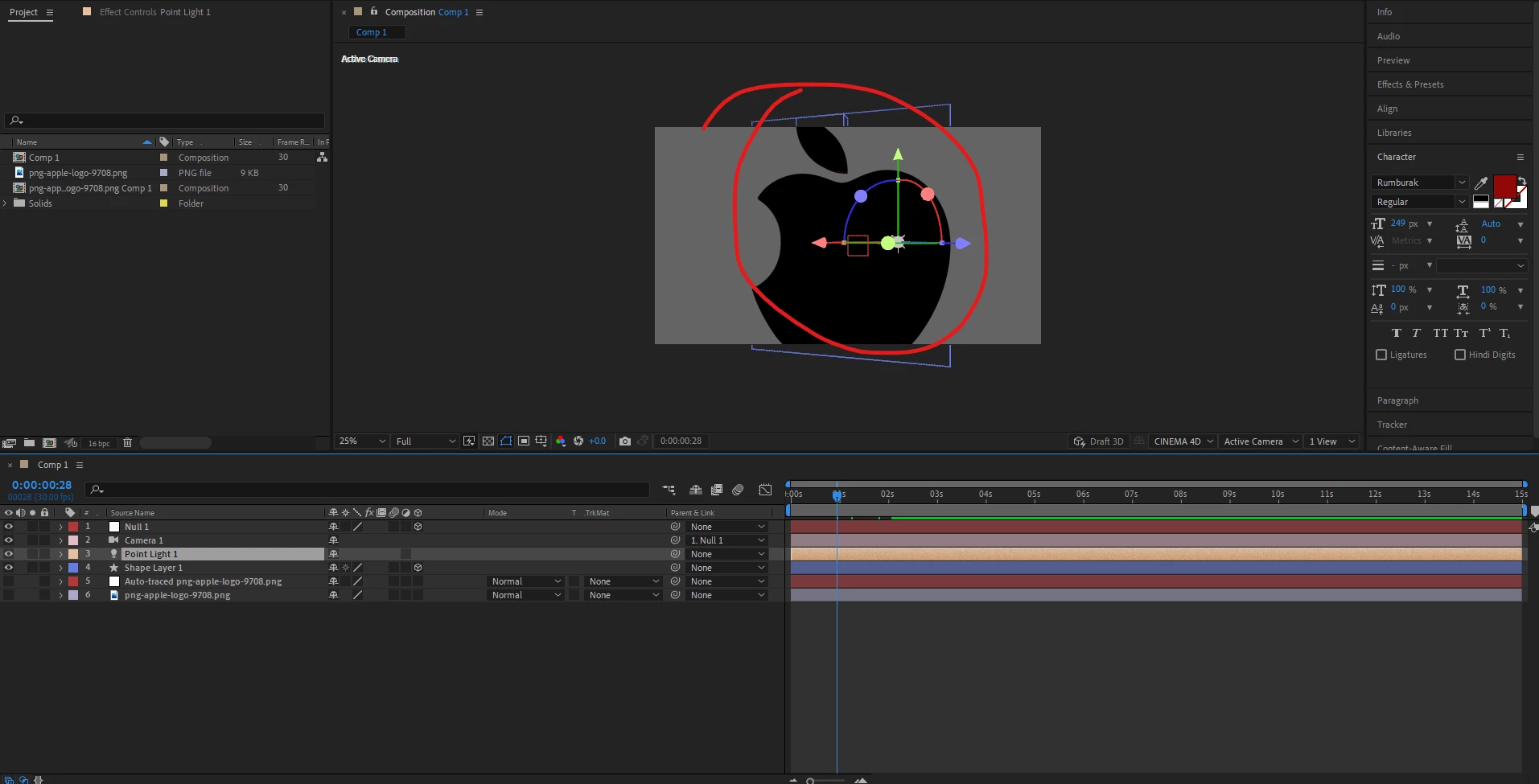
Task: Expand the Solids folder in Project panel
Action: tap(6, 203)
